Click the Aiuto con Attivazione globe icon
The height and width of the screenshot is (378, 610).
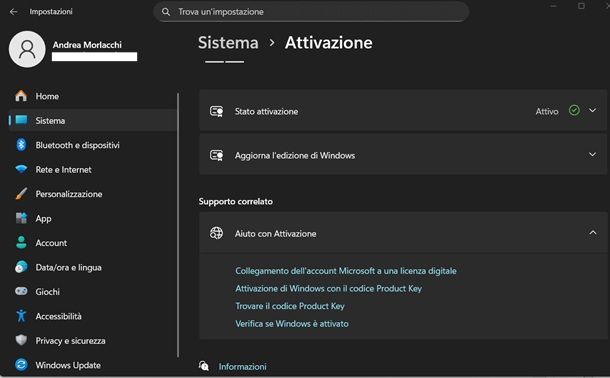pos(216,233)
